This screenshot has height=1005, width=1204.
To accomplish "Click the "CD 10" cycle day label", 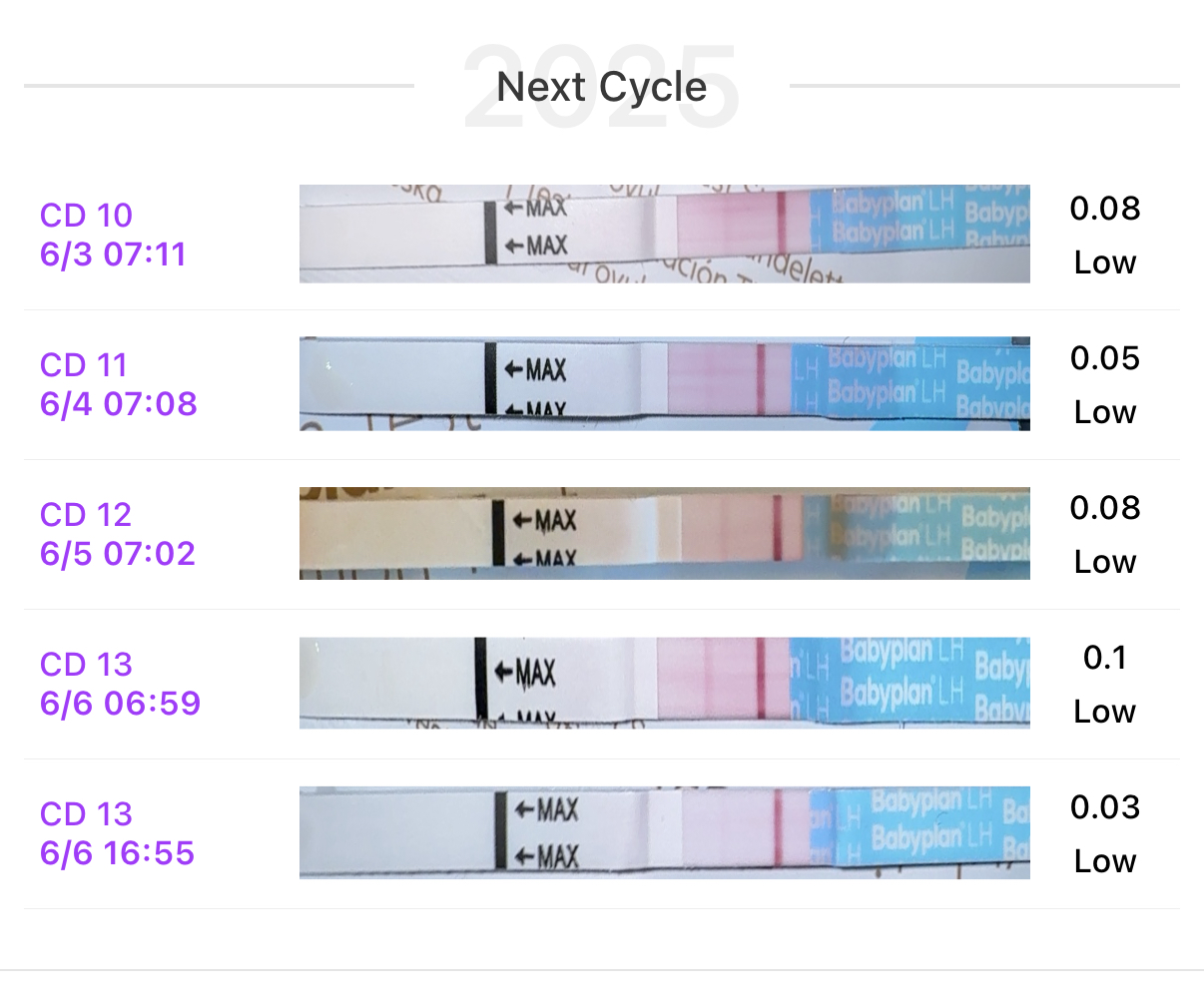I will click(86, 216).
